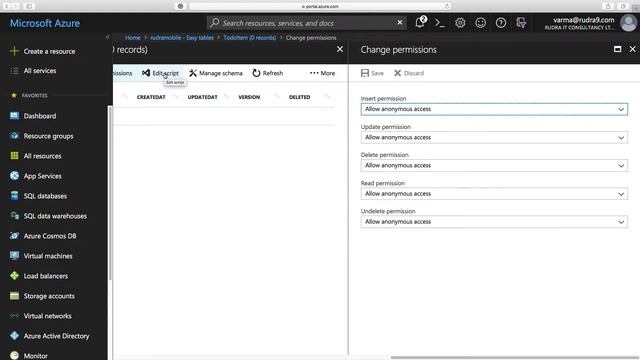This screenshot has width=640, height=360.
Task: Click the SQL data warehouses icon
Action: pos(14,216)
